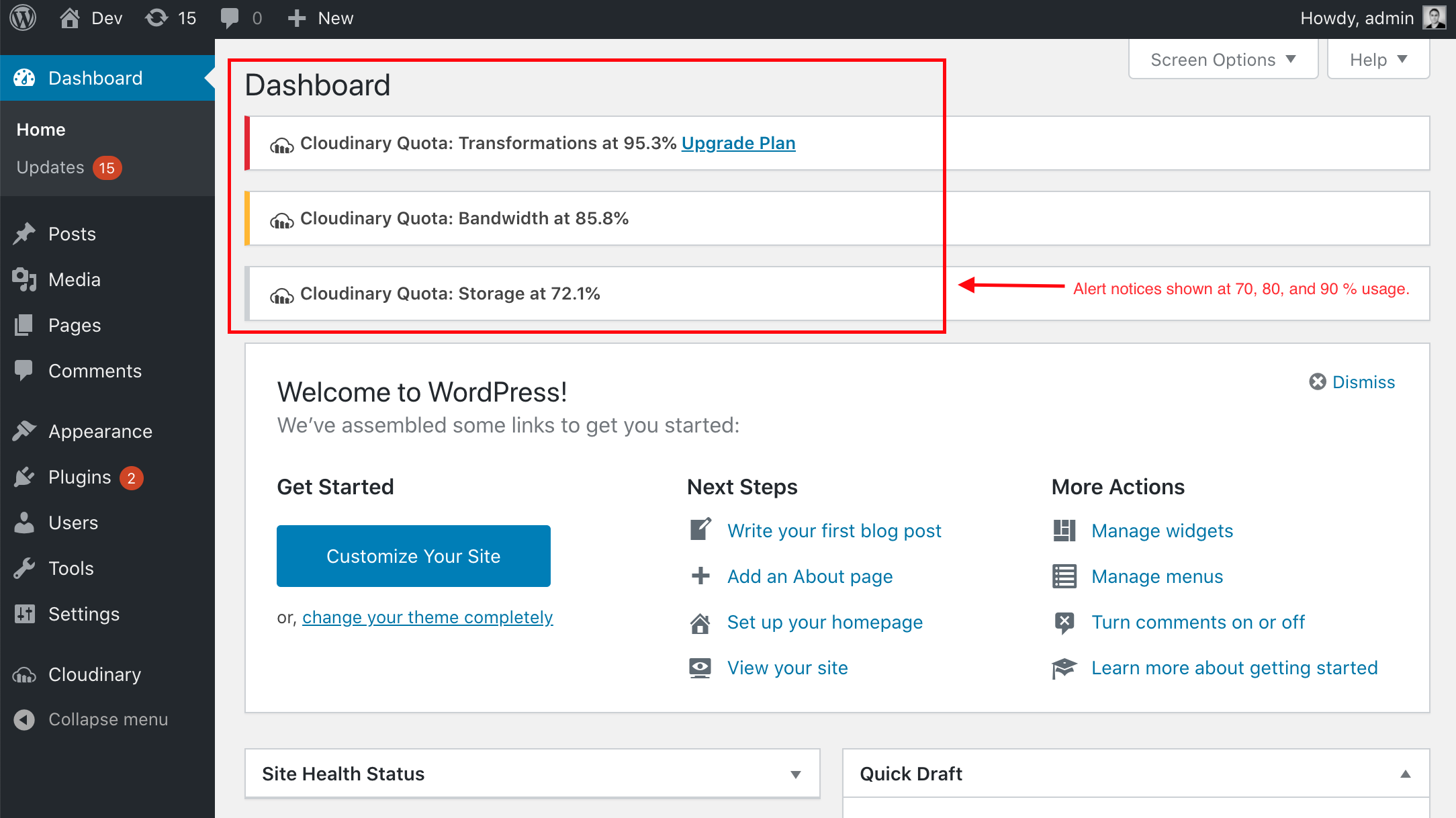
Task: Open the Help dropdown tab
Action: pyautogui.click(x=1378, y=60)
